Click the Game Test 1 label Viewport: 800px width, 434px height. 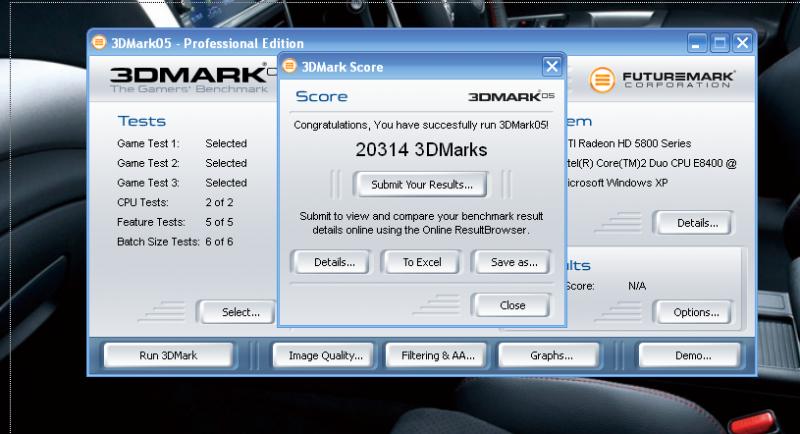pyautogui.click(x=148, y=144)
